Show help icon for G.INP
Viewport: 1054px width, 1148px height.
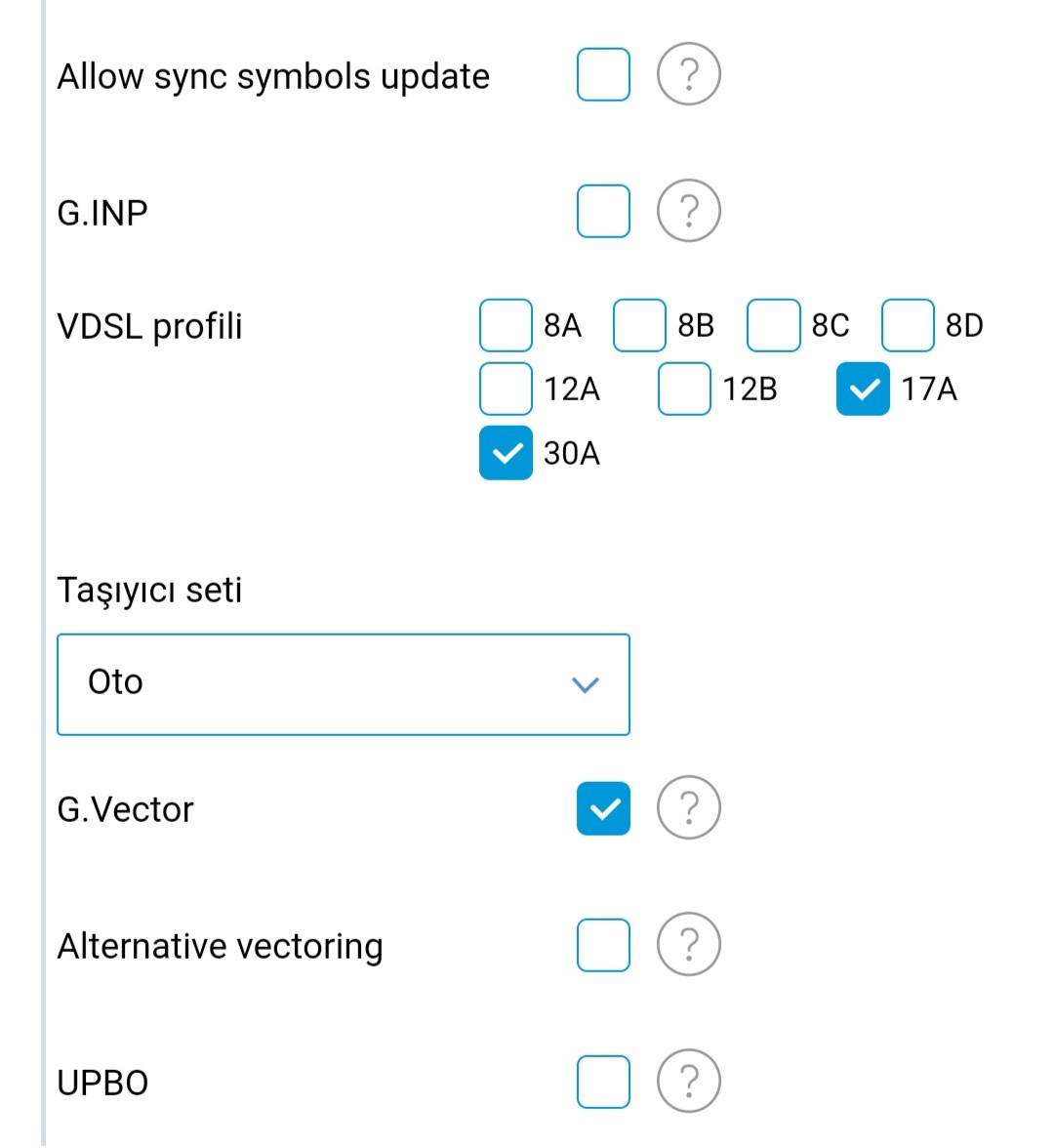(689, 211)
